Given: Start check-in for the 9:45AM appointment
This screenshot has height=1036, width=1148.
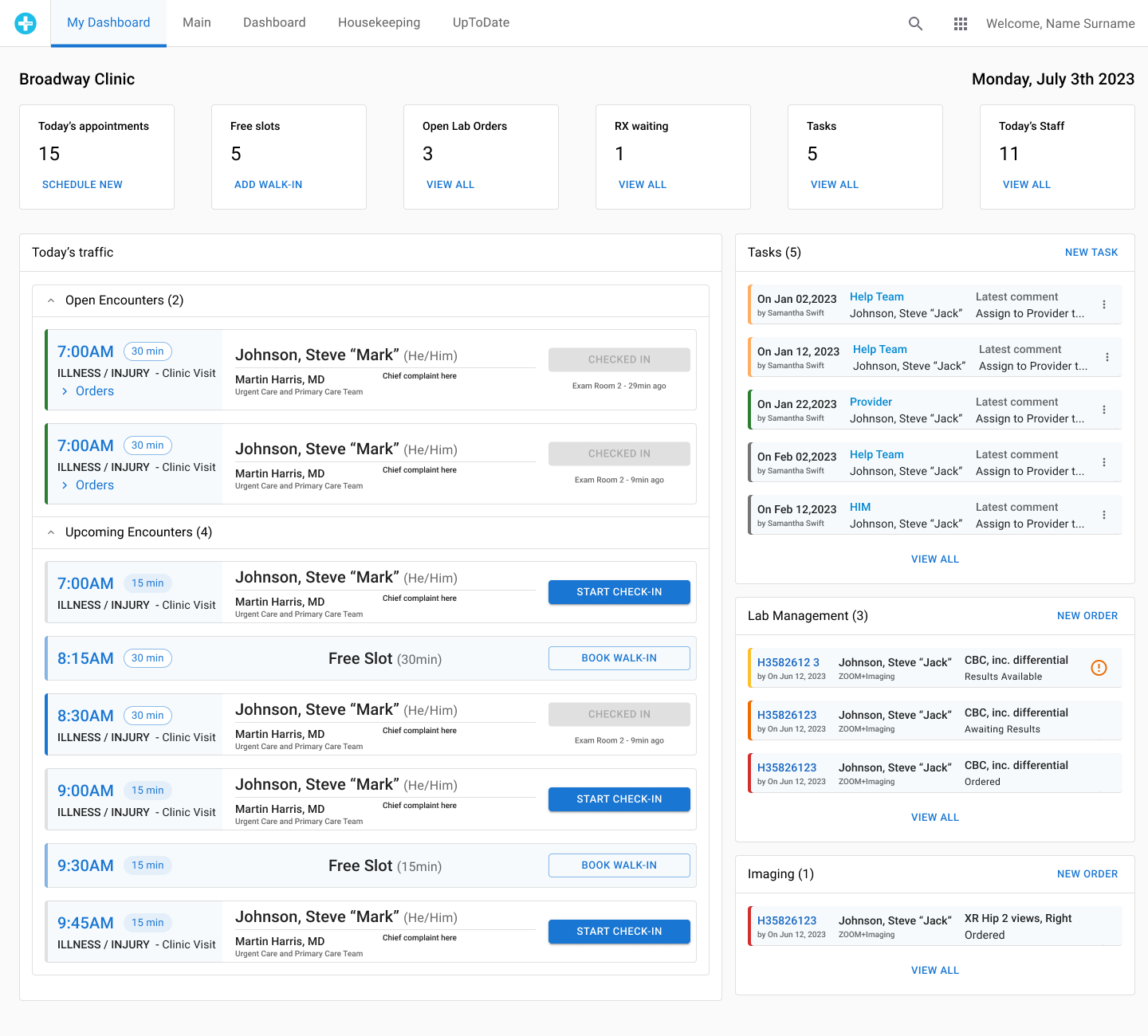Looking at the screenshot, I should click(619, 932).
